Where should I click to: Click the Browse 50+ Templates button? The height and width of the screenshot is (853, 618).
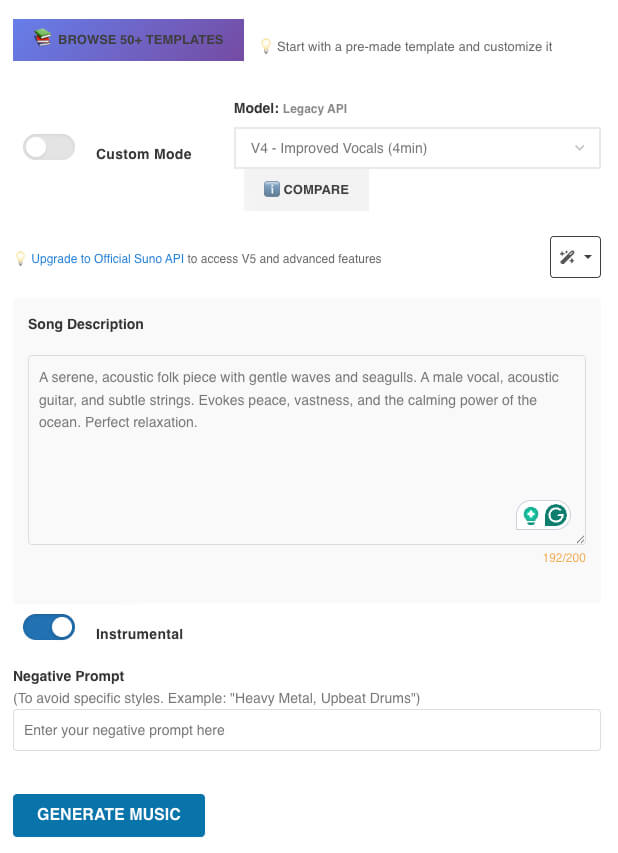pyautogui.click(x=128, y=39)
